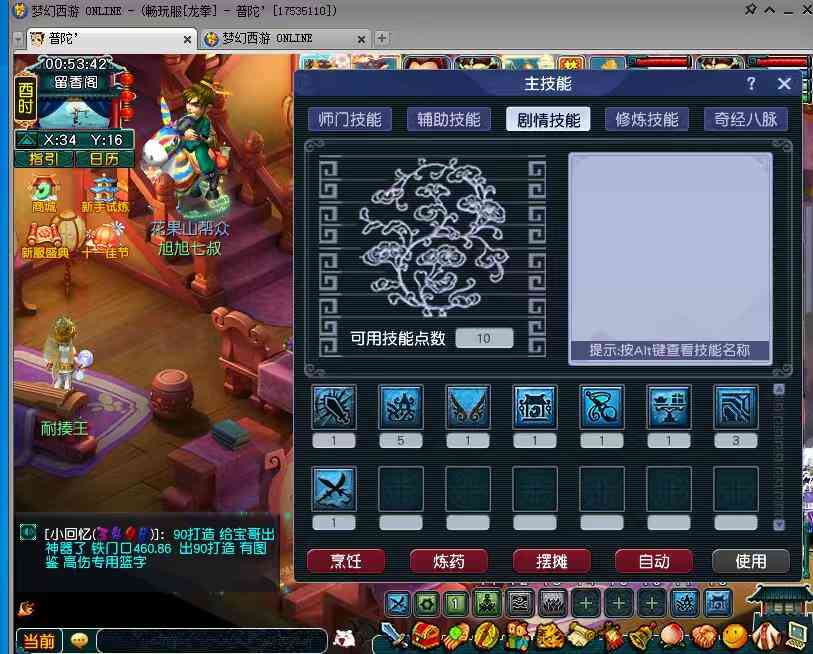Switch to the 师门技能 tab

[x=350, y=120]
